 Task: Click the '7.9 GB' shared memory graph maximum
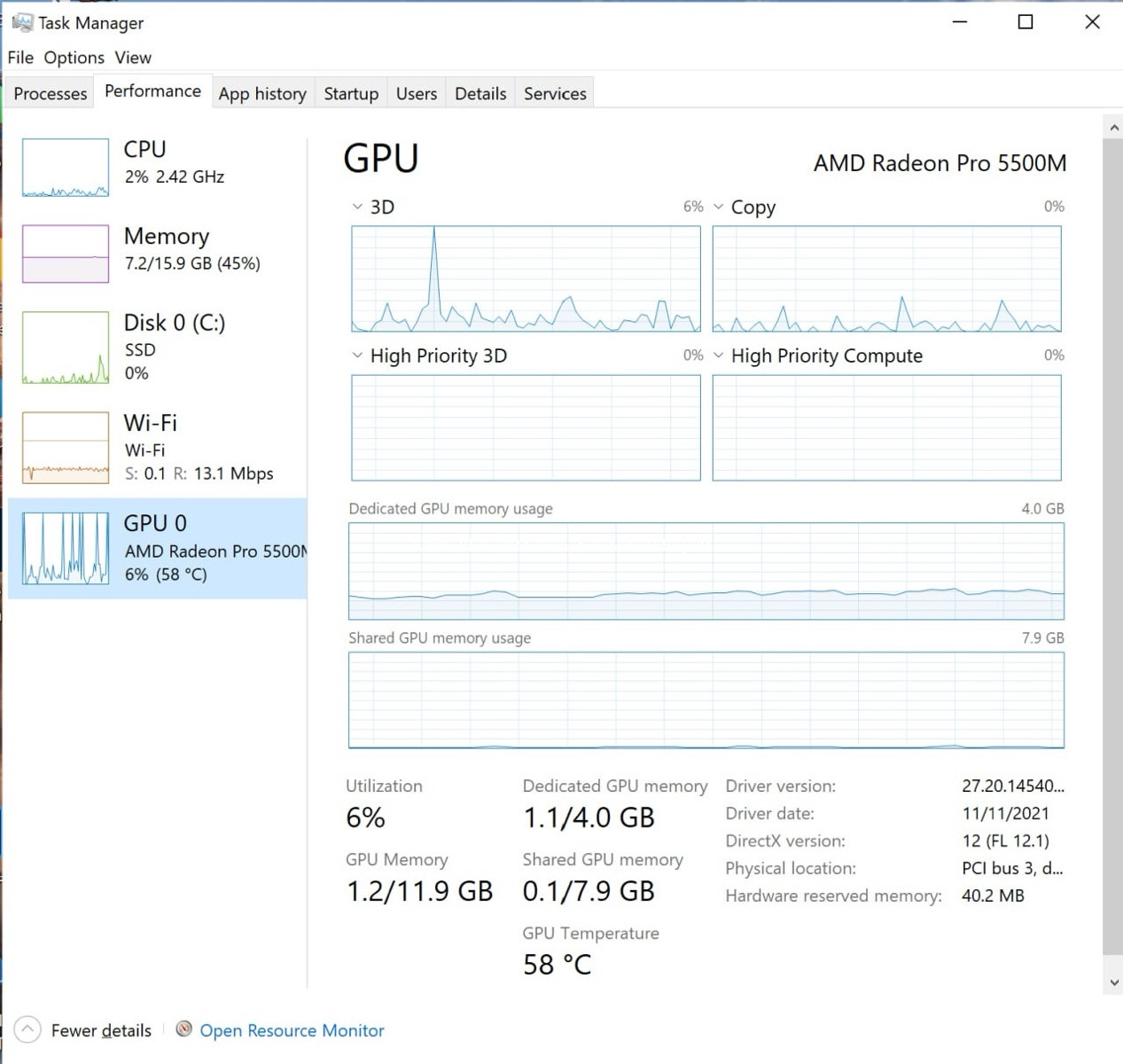1042,638
